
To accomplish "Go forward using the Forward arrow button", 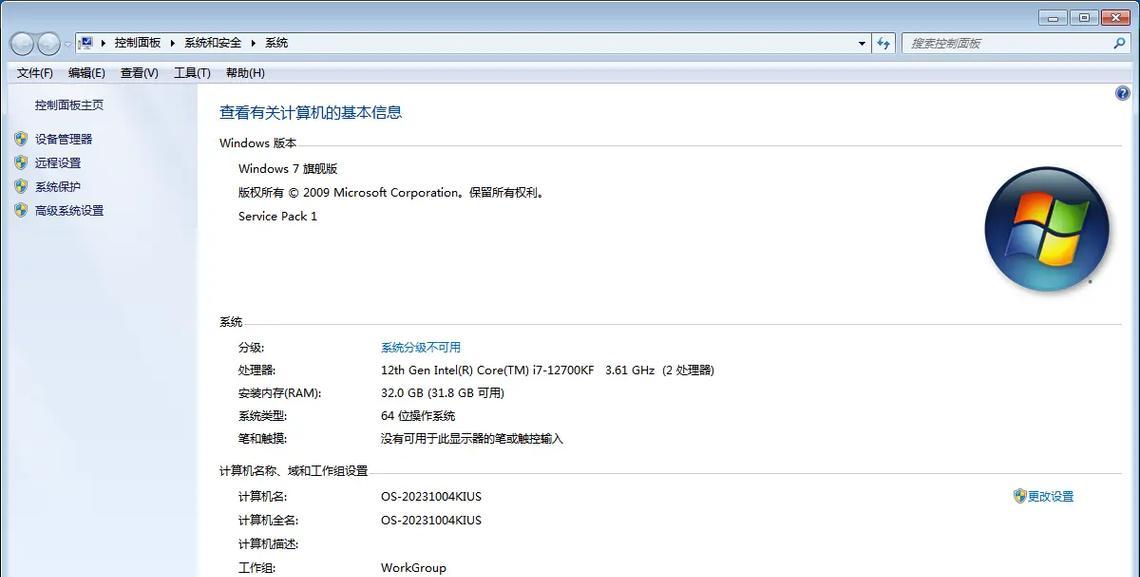I will (49, 44).
